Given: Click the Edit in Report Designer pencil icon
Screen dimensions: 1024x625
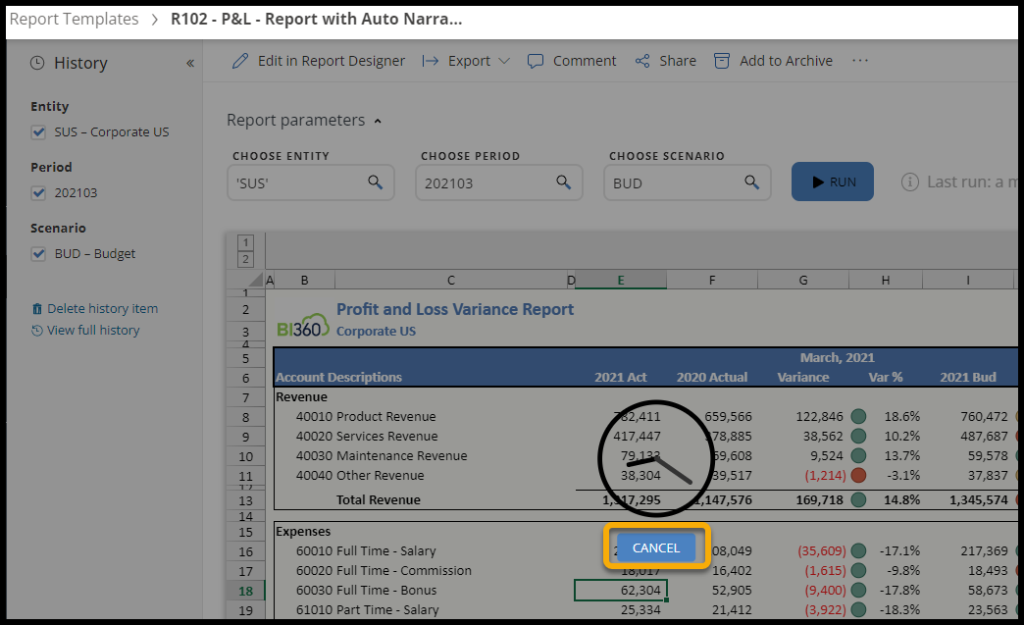Looking at the screenshot, I should coord(240,61).
